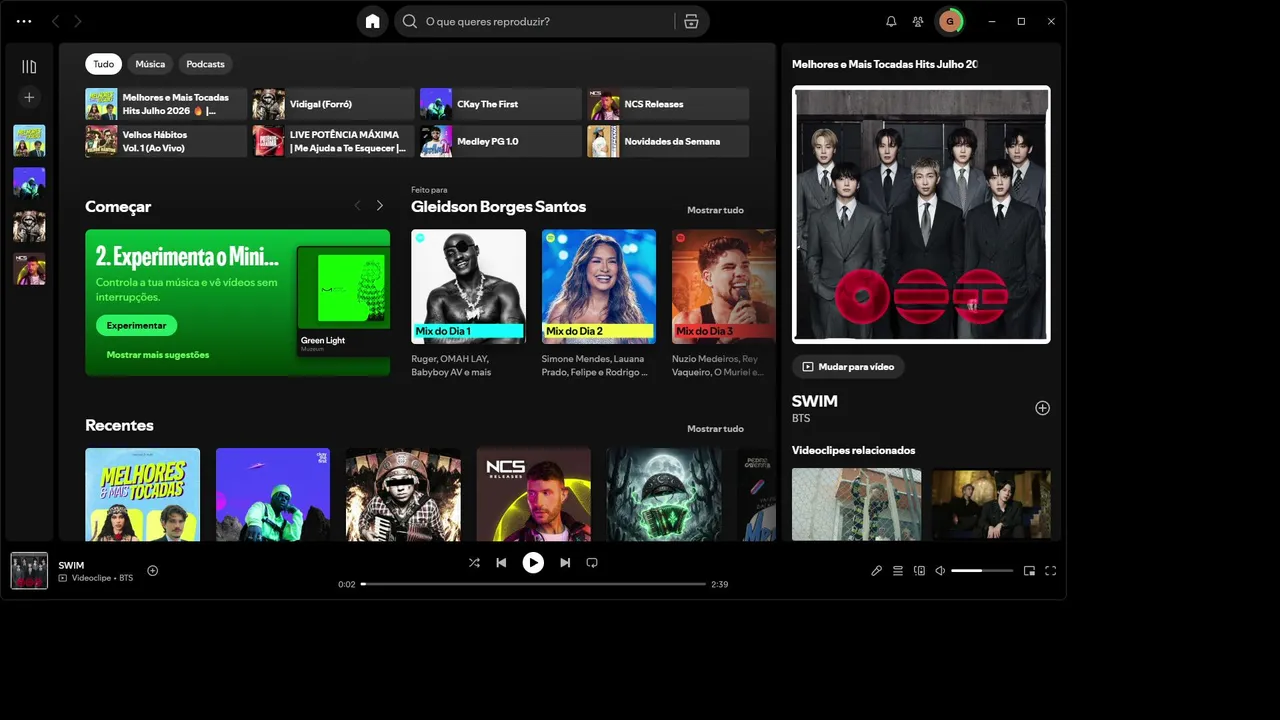Open the friends activity icon
This screenshot has width=1280, height=720.
(x=917, y=21)
